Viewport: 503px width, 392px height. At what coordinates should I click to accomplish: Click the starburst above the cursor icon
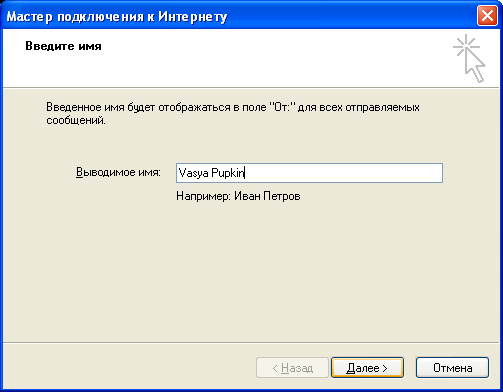pos(466,46)
